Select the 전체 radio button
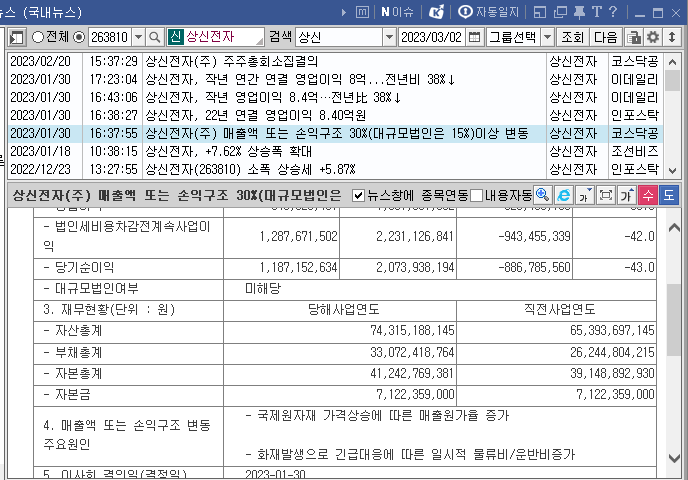Viewport: 688px width, 480px height. 38,37
